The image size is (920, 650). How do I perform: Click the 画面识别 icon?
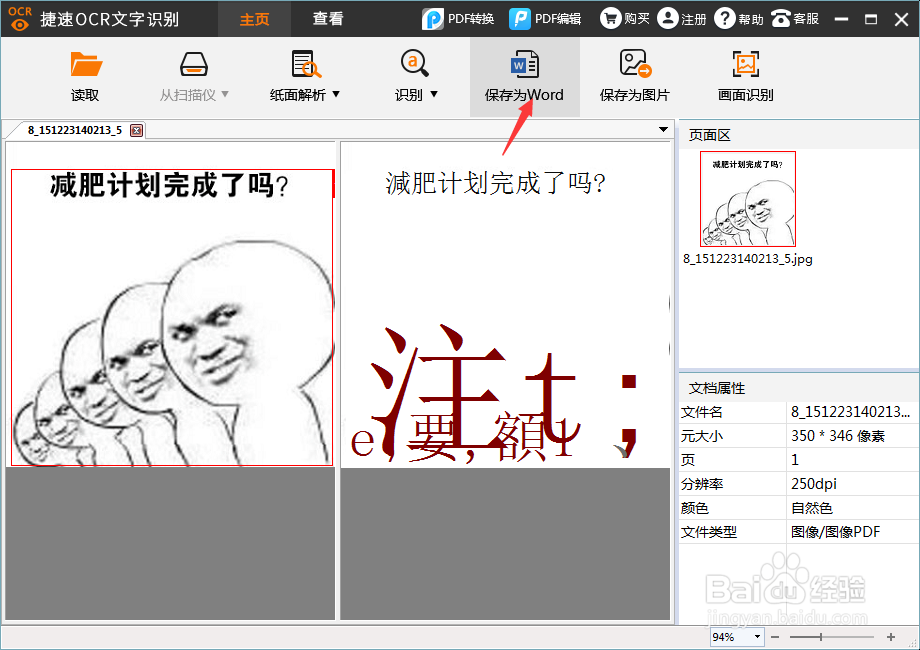coord(746,64)
